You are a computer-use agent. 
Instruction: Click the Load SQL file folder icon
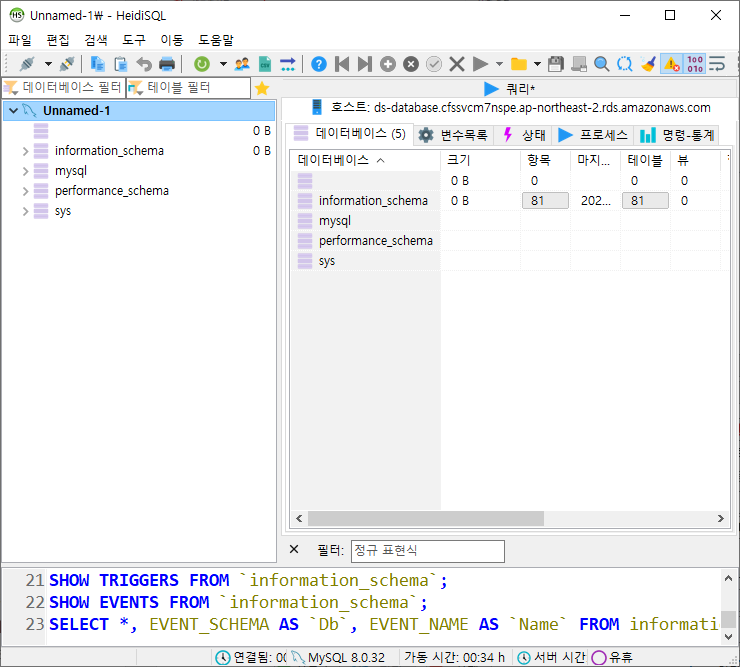pyautogui.click(x=519, y=63)
